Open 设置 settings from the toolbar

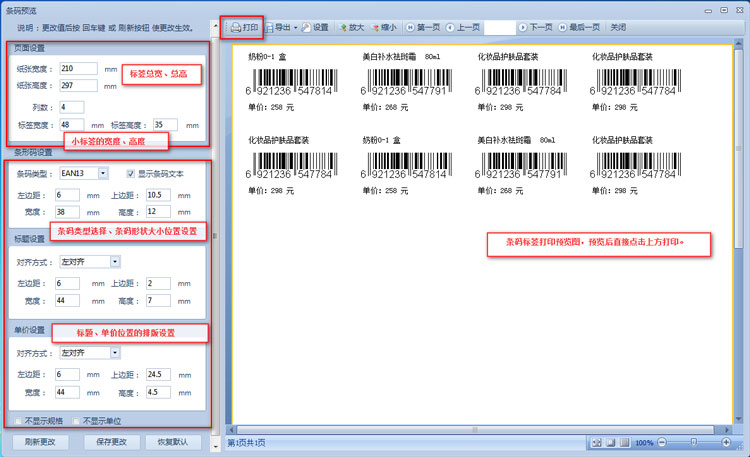[x=316, y=28]
